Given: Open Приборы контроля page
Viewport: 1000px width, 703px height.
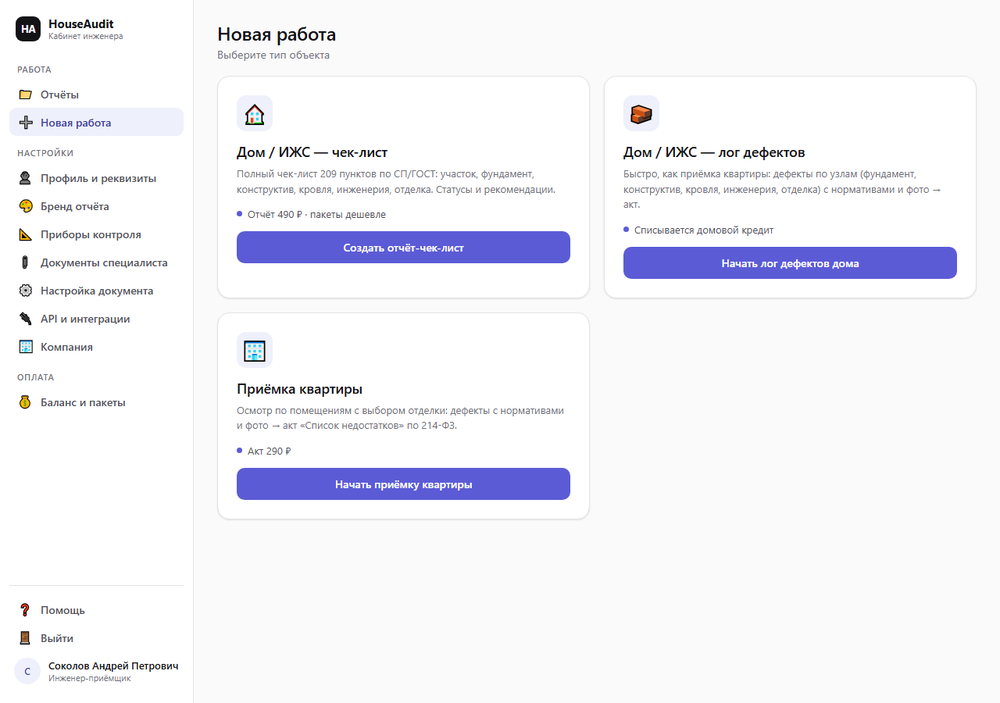Looking at the screenshot, I should coord(96,234).
